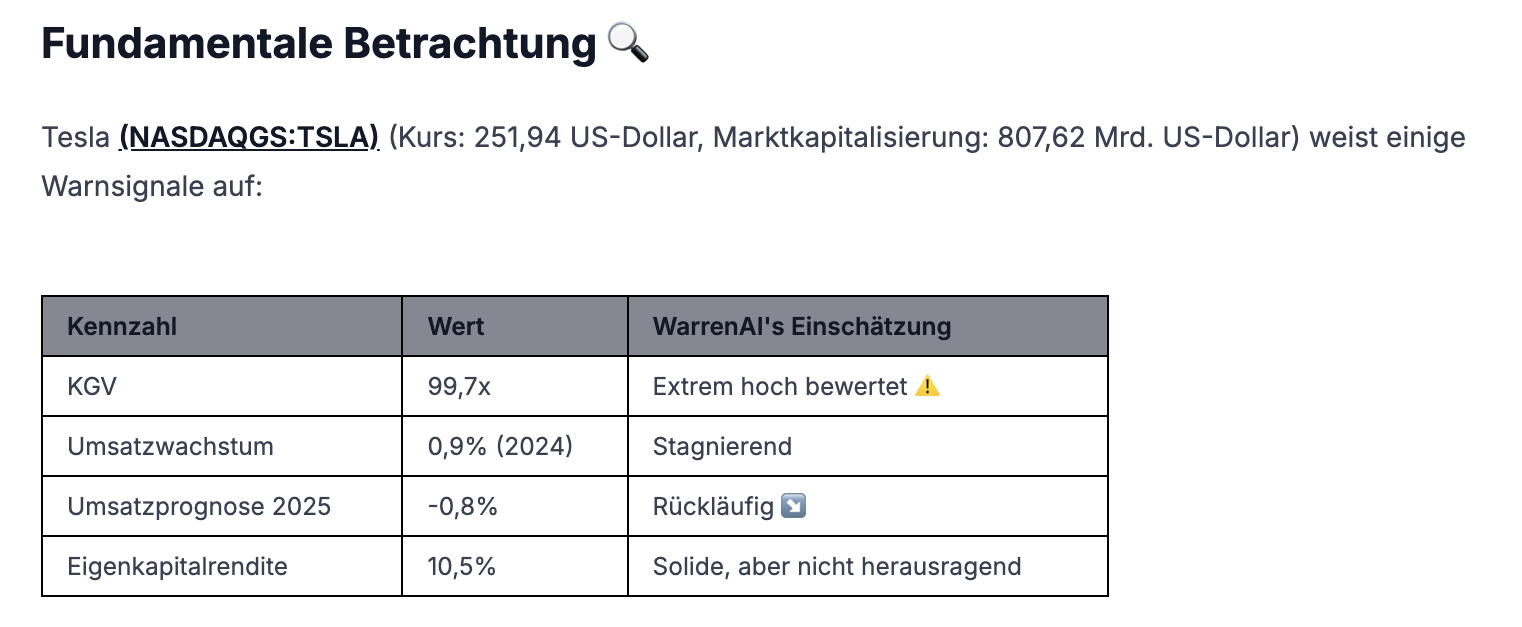Image resolution: width=1522 pixels, height=627 pixels.
Task: Open the (NASDAQGS:TSLA) stock link
Action: (249, 136)
